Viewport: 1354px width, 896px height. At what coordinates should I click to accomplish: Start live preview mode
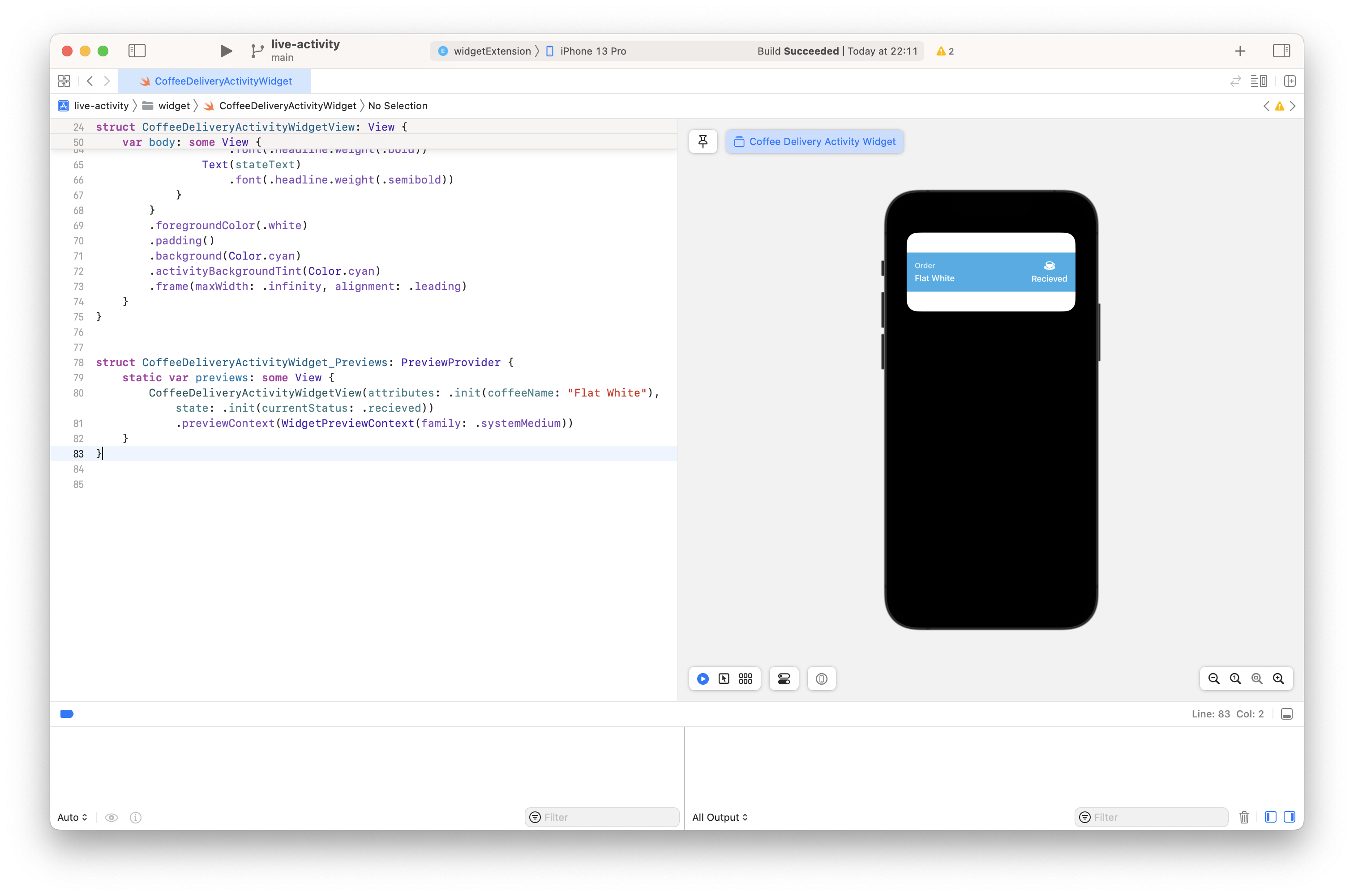click(x=703, y=678)
